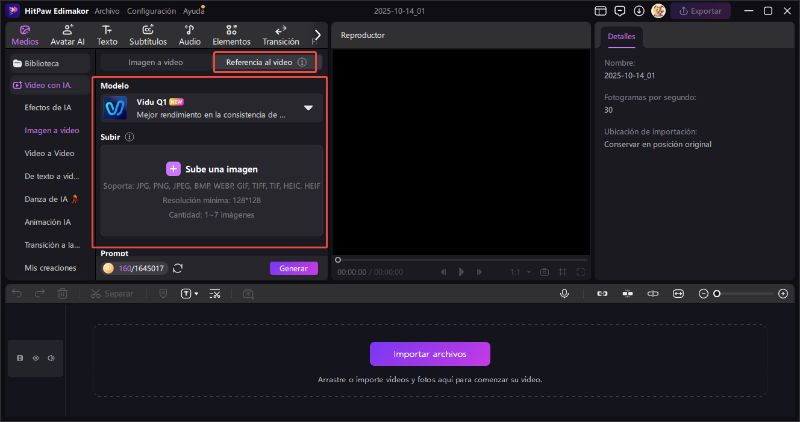The image size is (800, 422).
Task: Click the snapshot camera icon in player
Action: click(x=544, y=271)
